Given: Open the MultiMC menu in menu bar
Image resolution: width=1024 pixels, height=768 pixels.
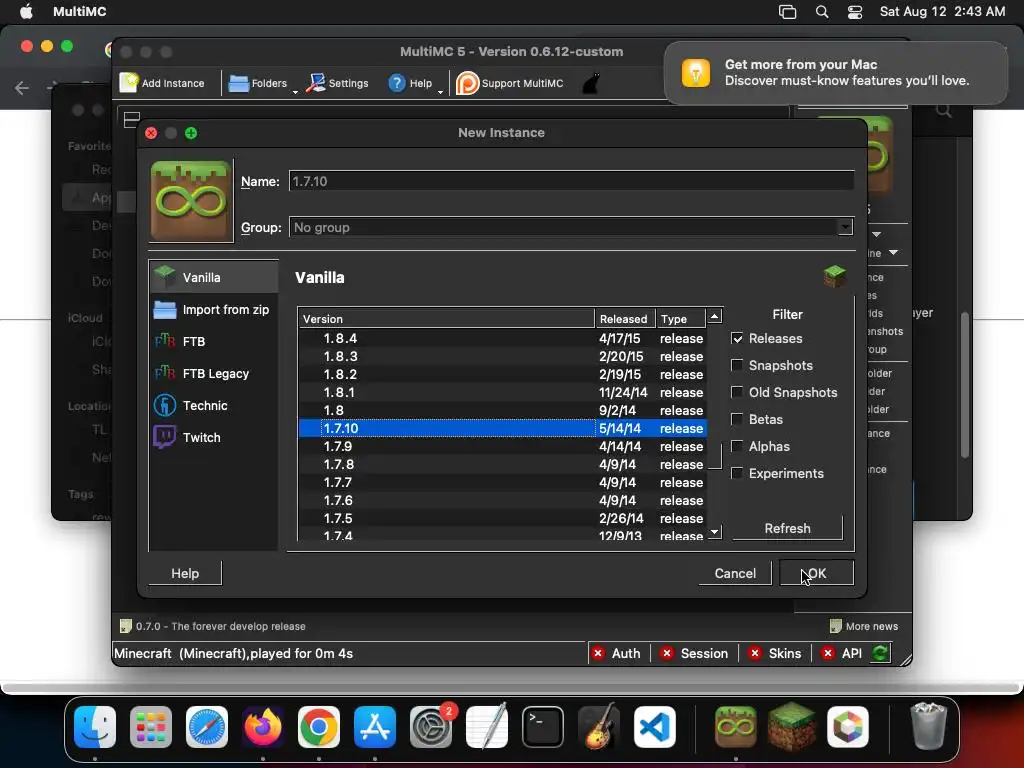Looking at the screenshot, I should tap(80, 12).
